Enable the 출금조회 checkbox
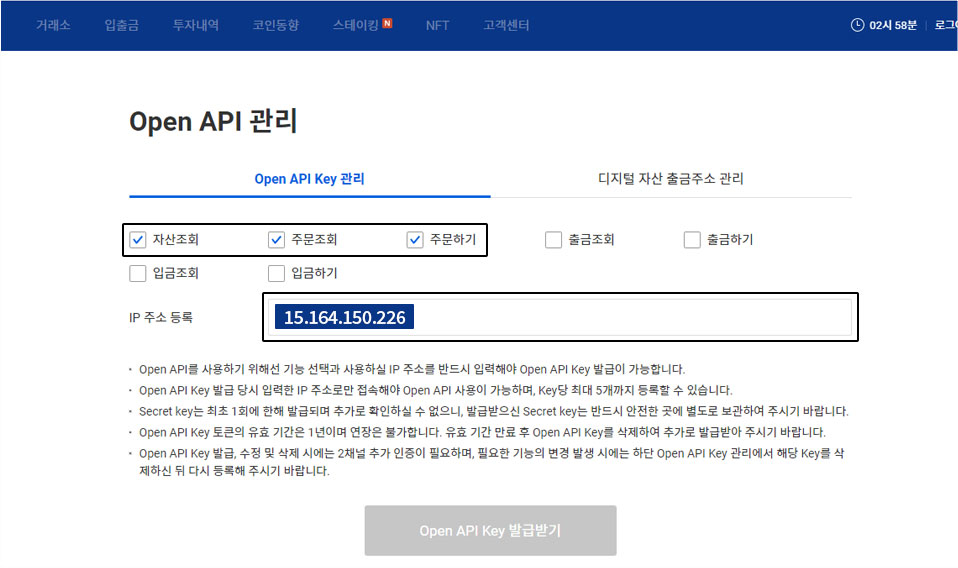 coord(554,240)
